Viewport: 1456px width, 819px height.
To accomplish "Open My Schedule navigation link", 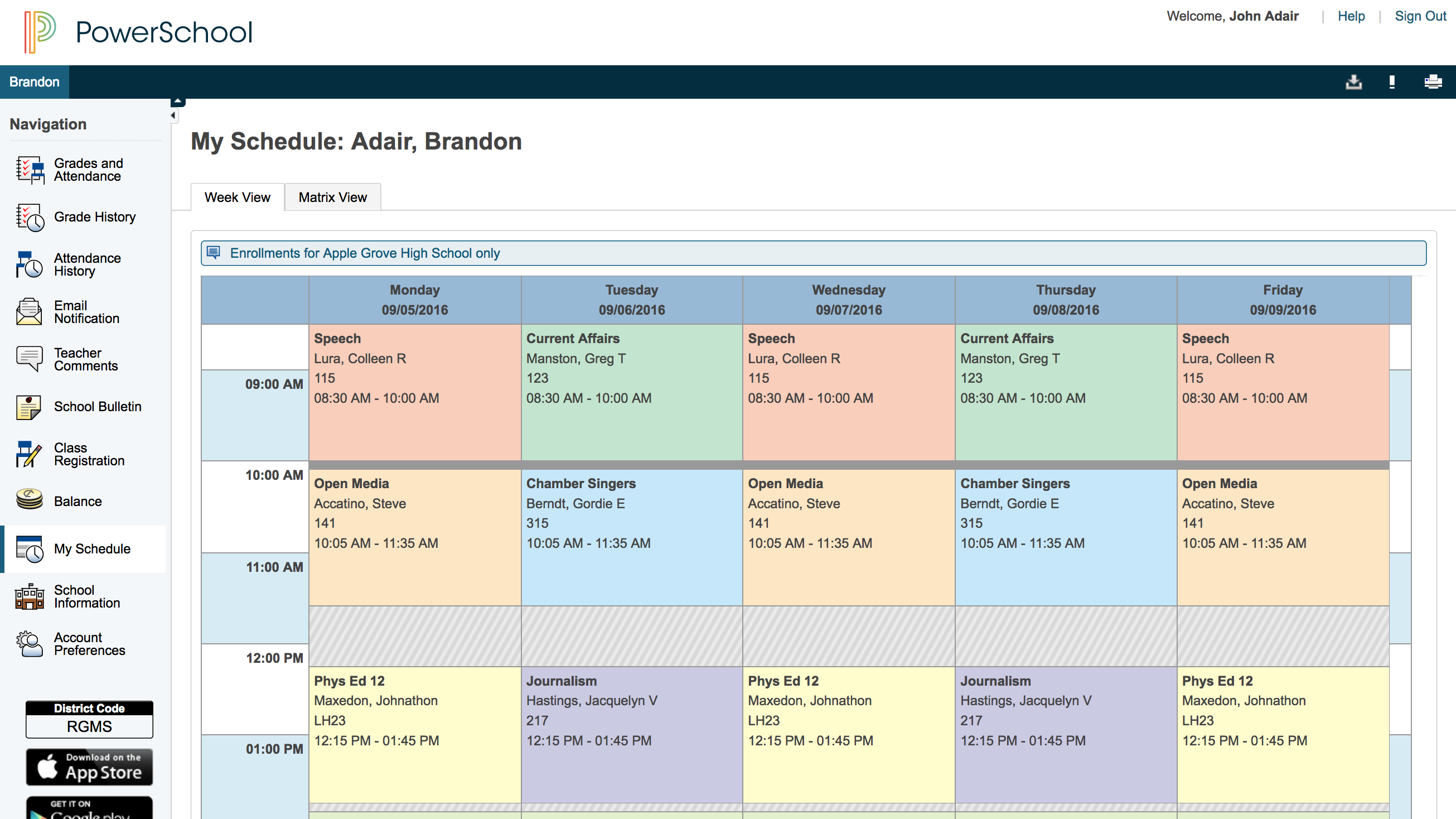I will pyautogui.click(x=92, y=548).
